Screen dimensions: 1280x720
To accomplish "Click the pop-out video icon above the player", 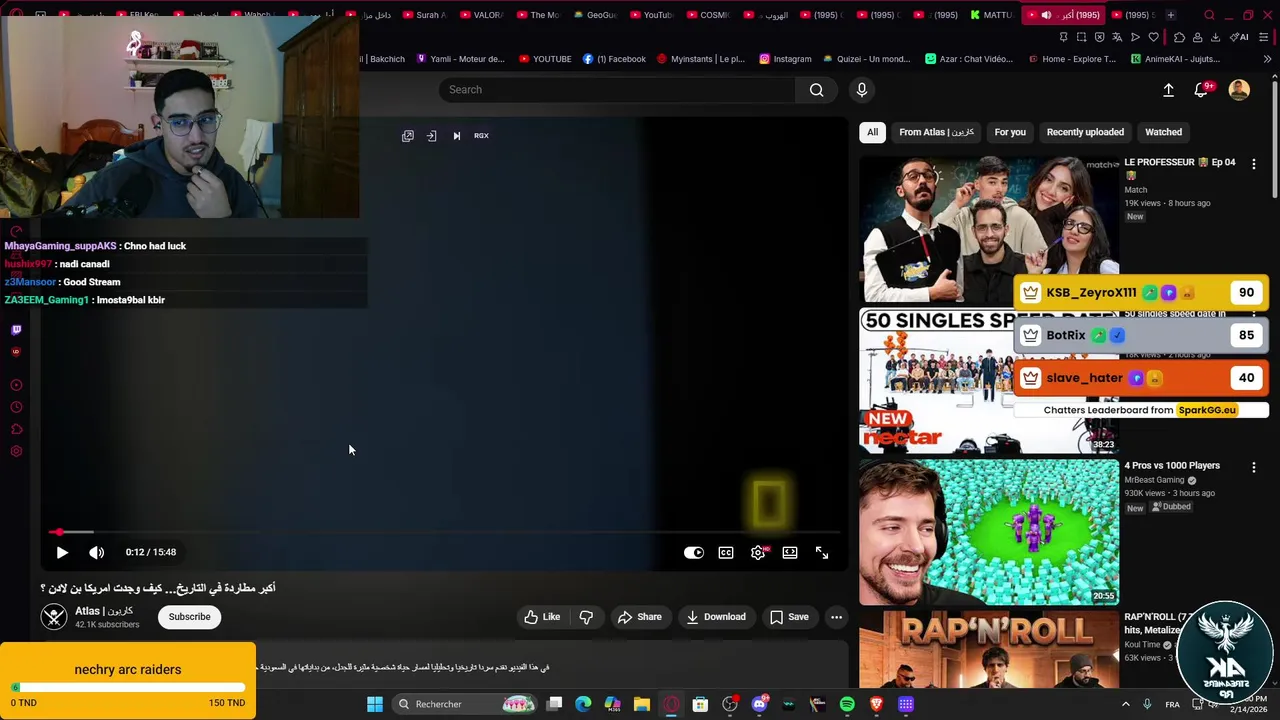I will coord(408,136).
